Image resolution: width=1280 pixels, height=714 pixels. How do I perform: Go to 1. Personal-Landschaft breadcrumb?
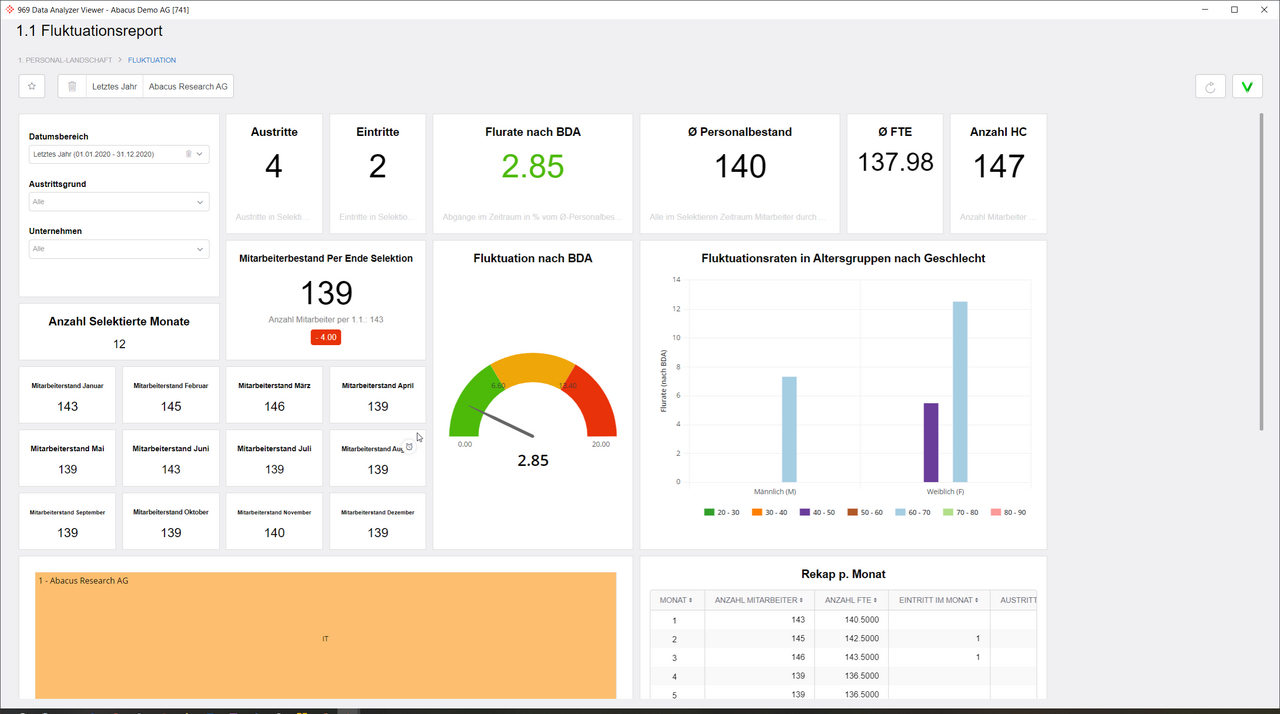point(65,60)
